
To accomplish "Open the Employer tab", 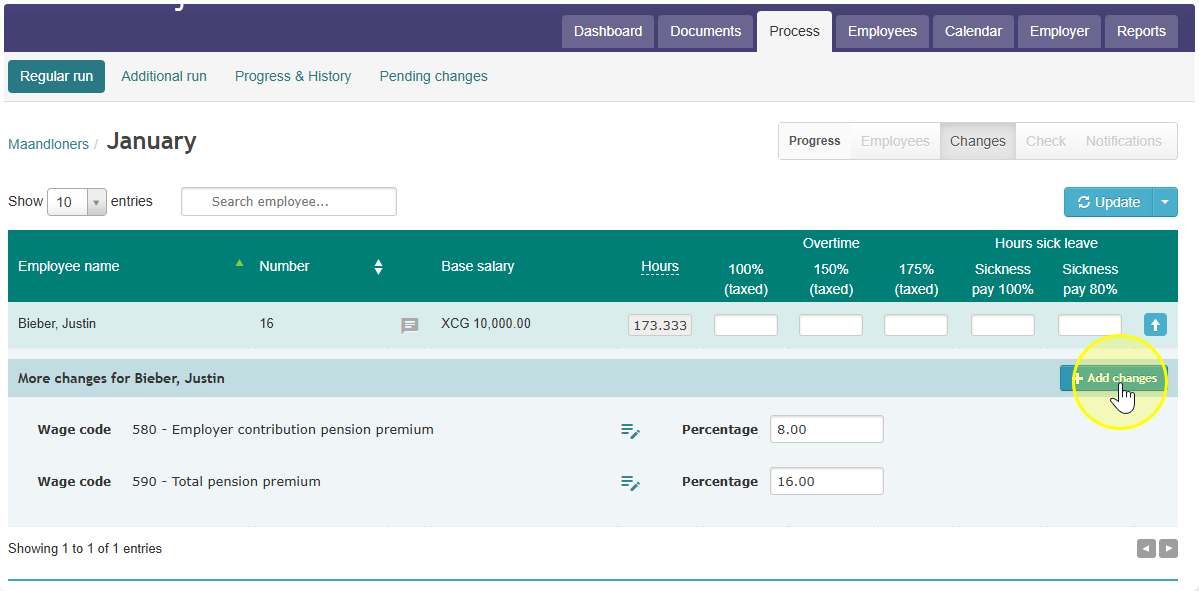I will 1059,31.
